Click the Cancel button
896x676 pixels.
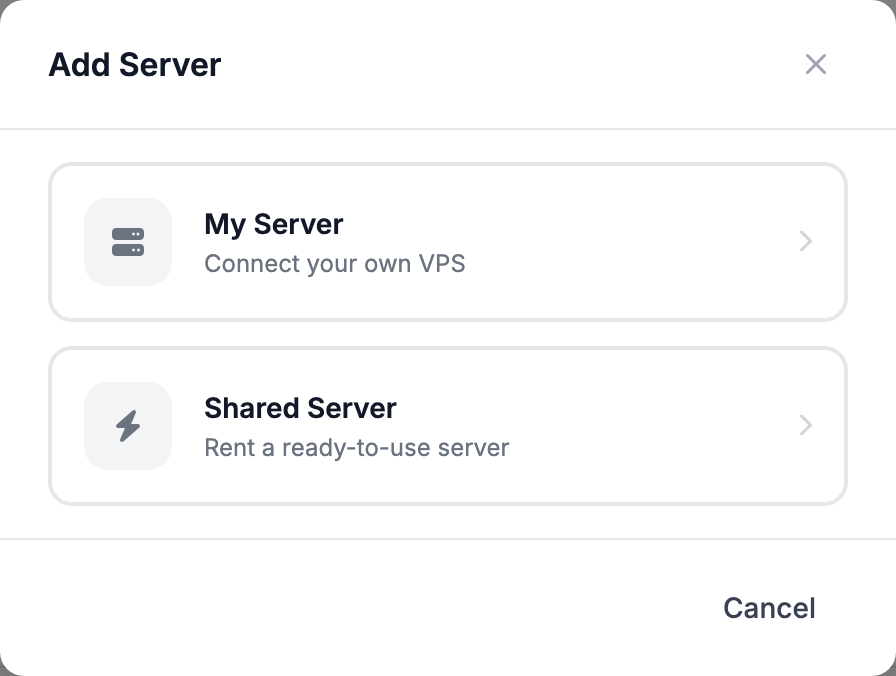tap(769, 607)
